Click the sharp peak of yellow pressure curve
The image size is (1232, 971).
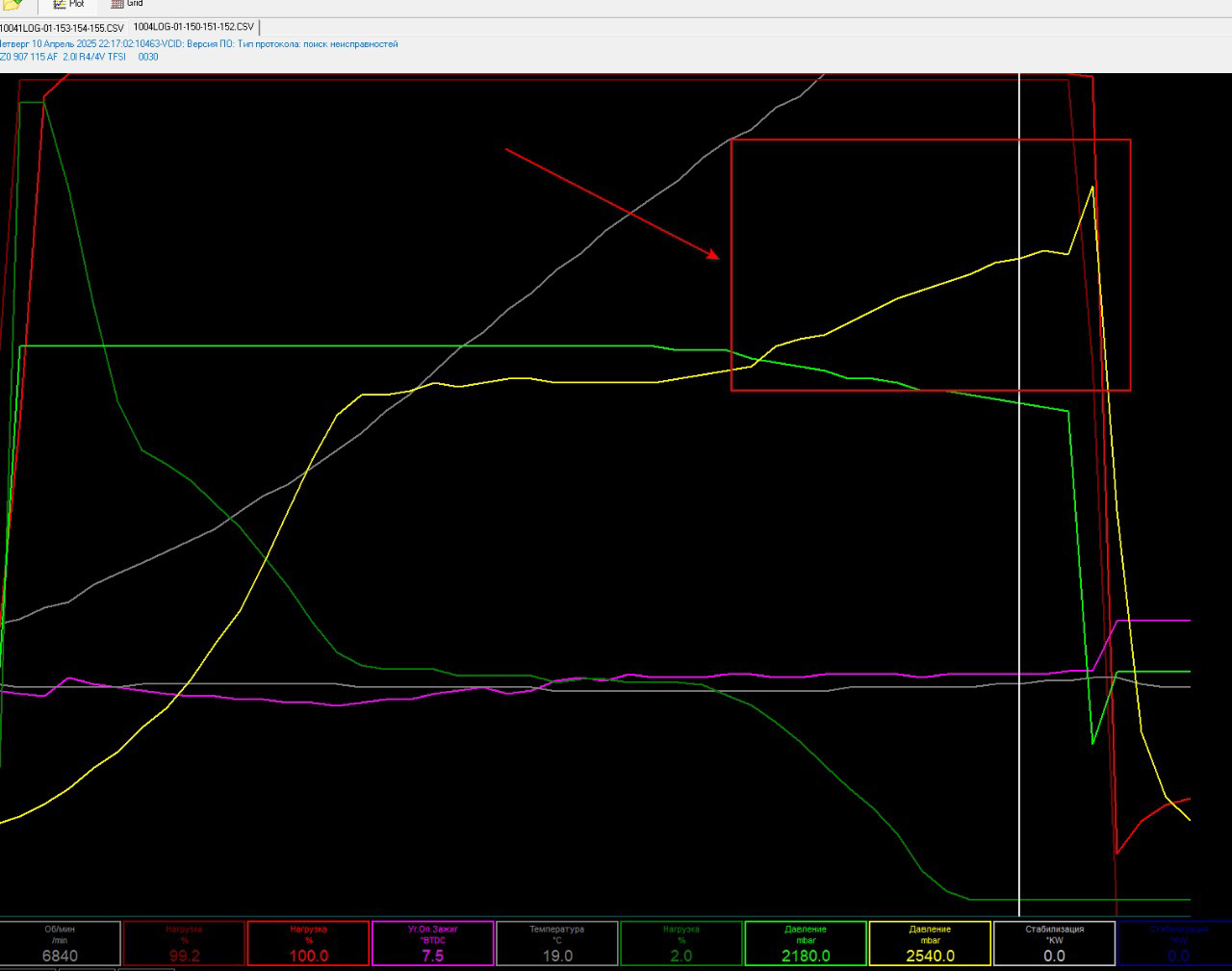click(x=1092, y=187)
